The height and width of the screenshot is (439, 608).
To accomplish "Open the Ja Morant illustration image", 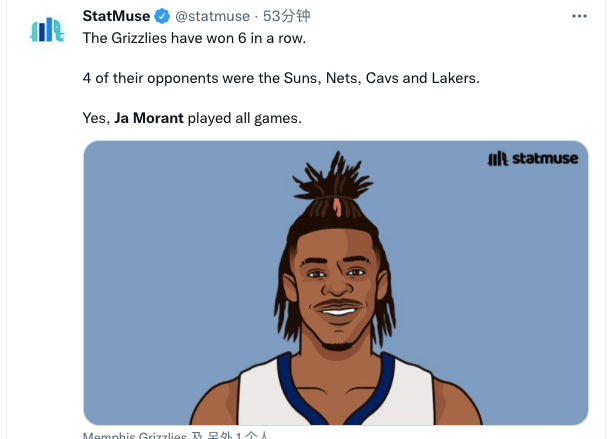I will (336, 283).
